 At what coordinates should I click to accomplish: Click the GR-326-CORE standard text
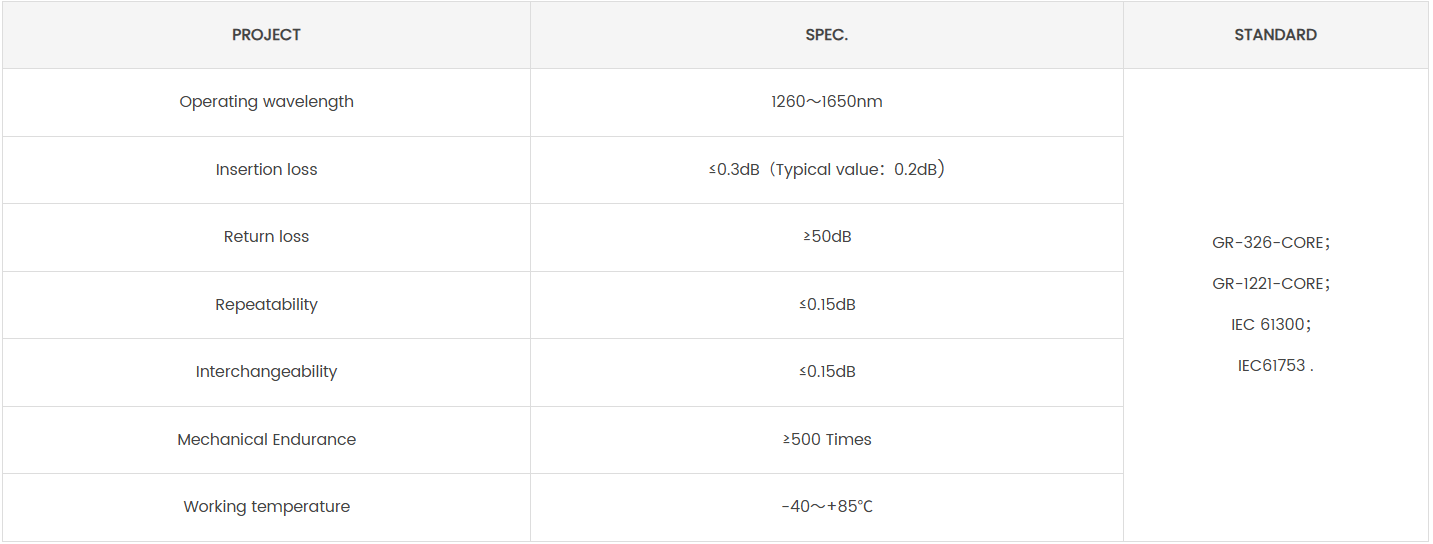pyautogui.click(x=1270, y=243)
